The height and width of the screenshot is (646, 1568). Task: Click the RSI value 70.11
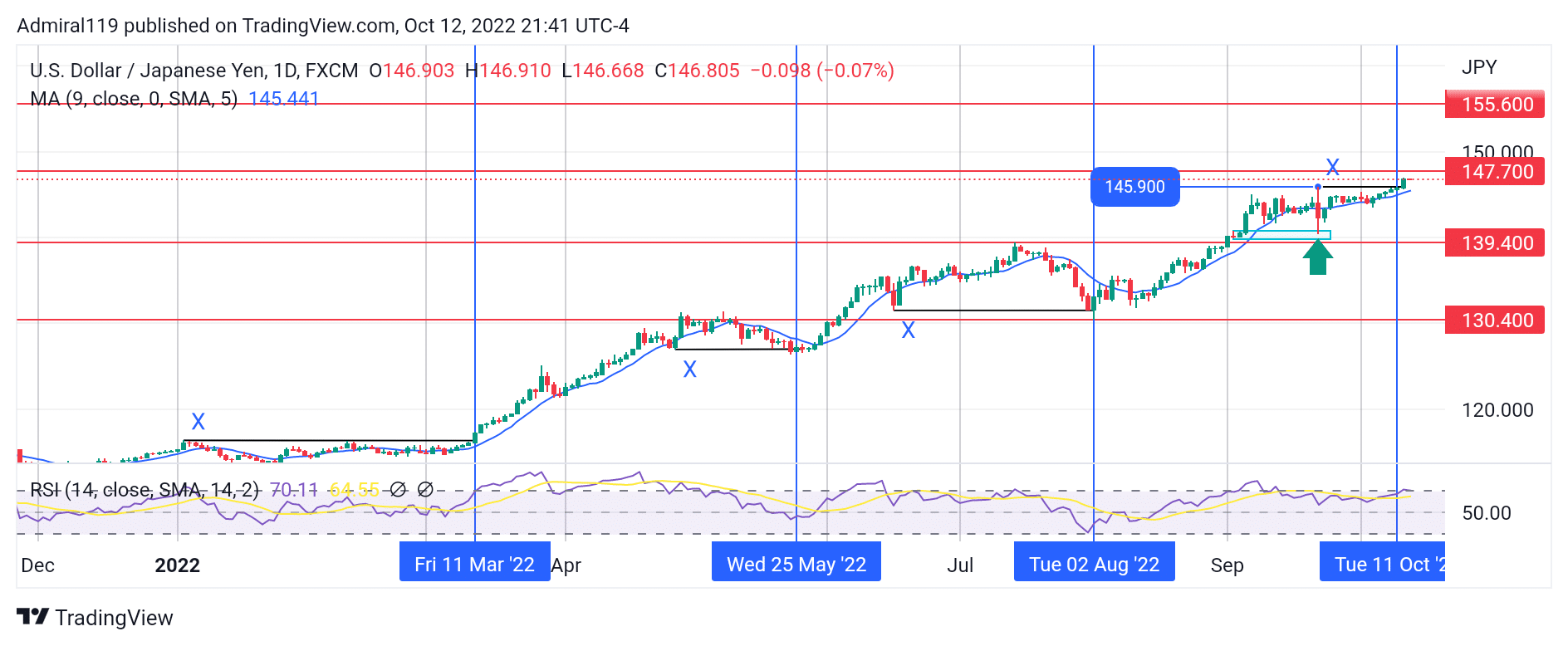click(x=294, y=490)
